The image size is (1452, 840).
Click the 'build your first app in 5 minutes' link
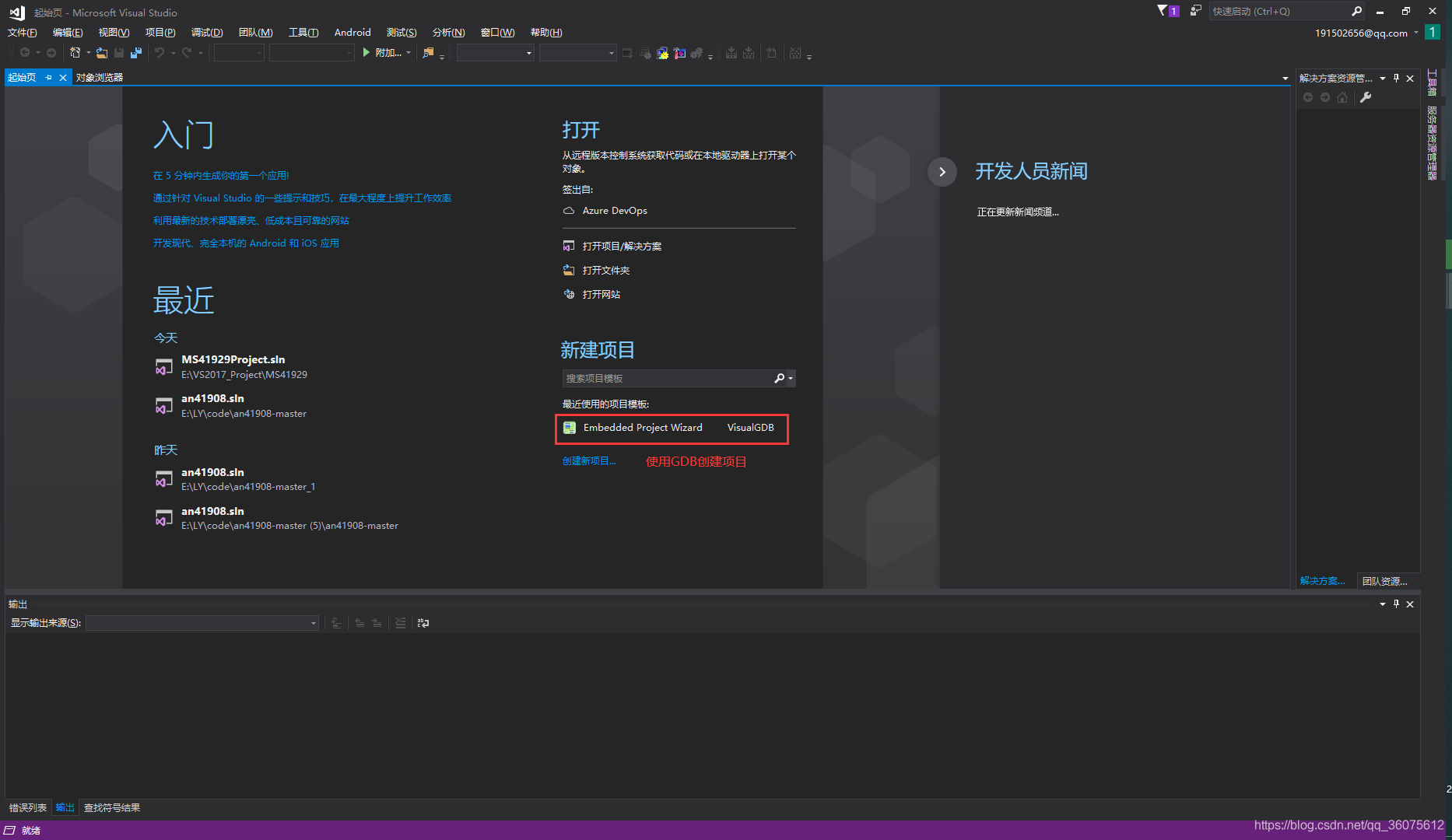coord(221,176)
